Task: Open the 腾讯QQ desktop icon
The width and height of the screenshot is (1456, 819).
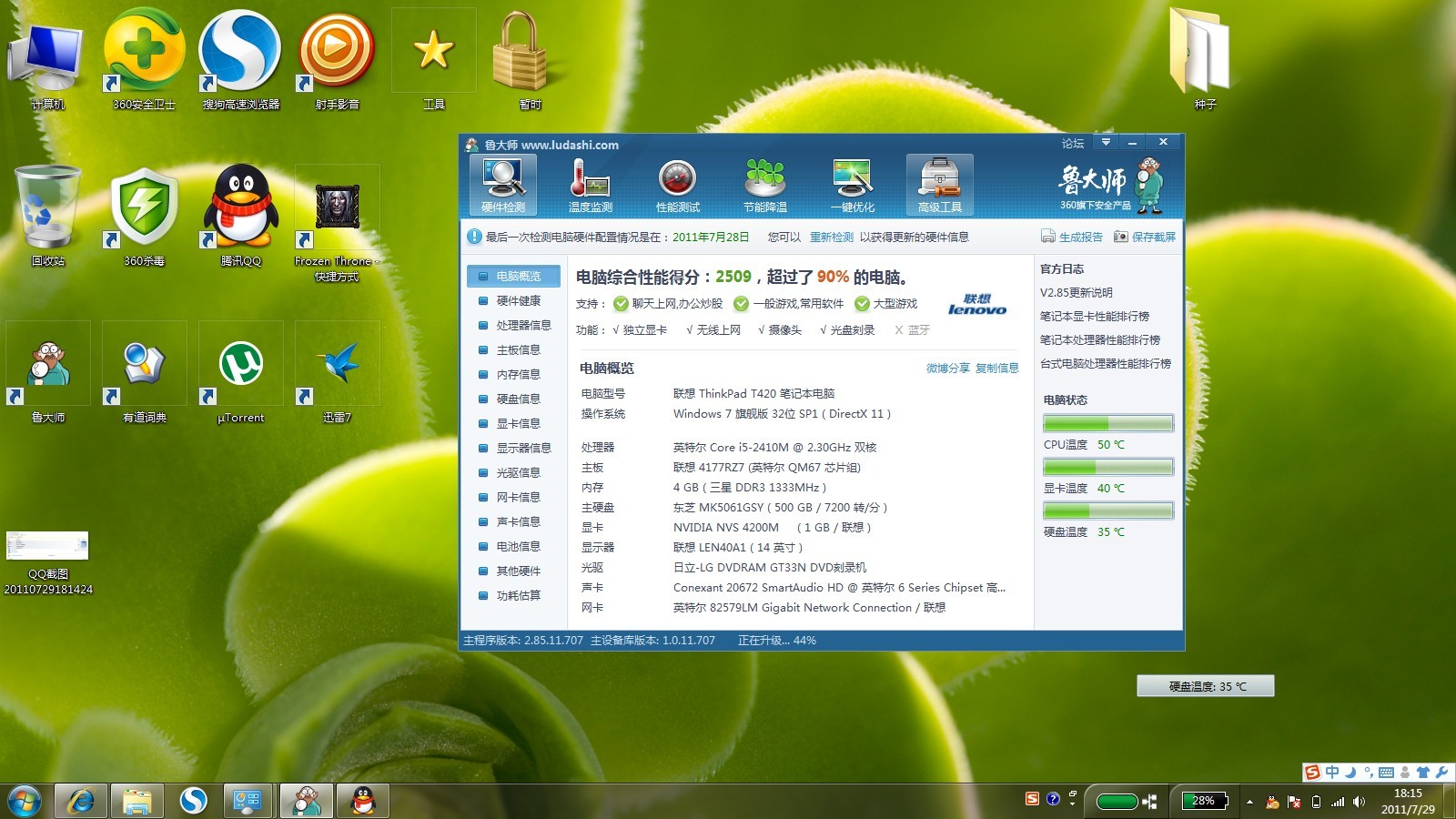Action: 240,217
